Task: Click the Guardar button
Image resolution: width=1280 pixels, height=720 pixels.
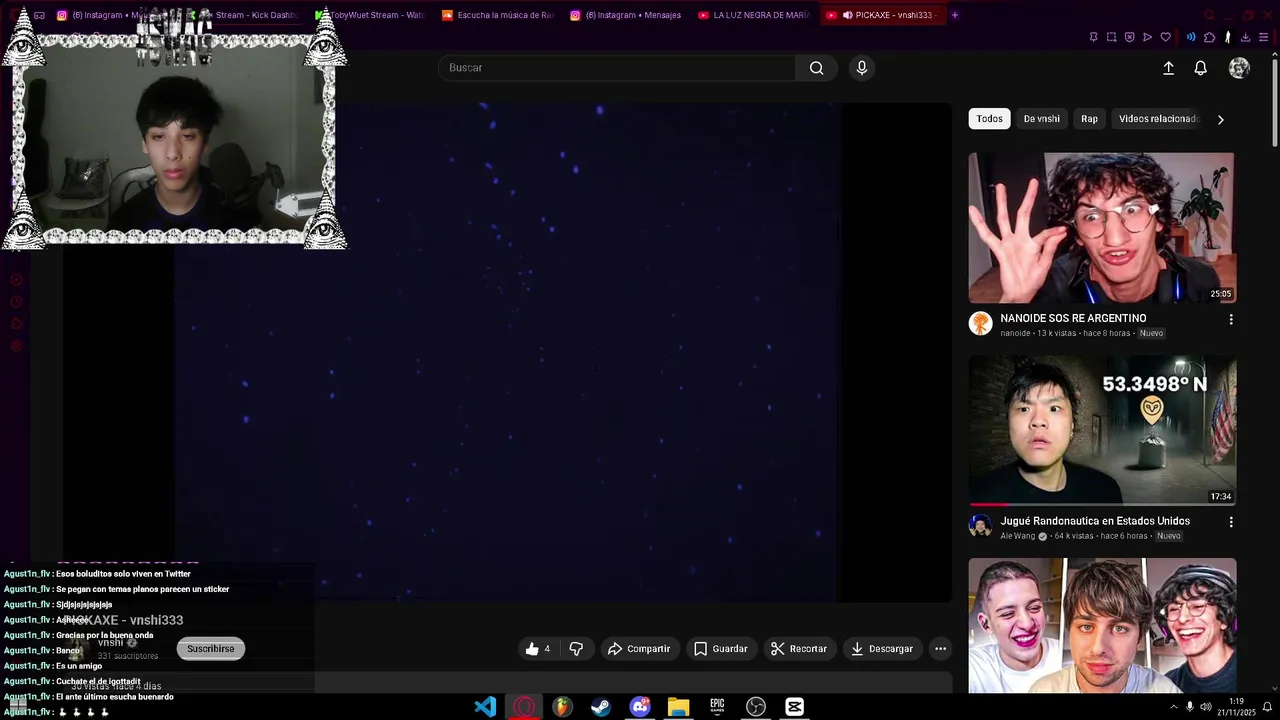Action: coord(720,649)
